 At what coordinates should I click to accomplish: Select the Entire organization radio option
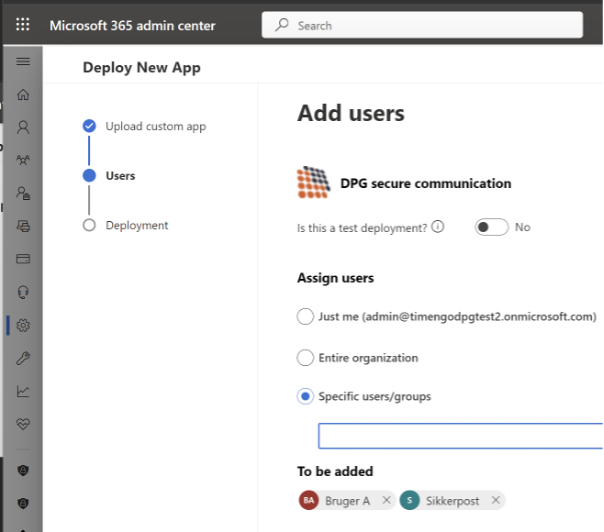[x=305, y=357]
